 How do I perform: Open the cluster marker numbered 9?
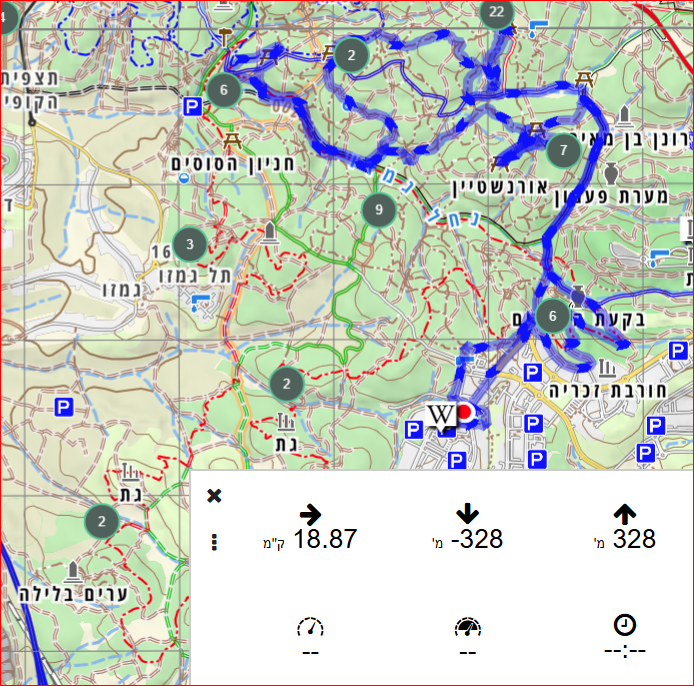coord(376,209)
